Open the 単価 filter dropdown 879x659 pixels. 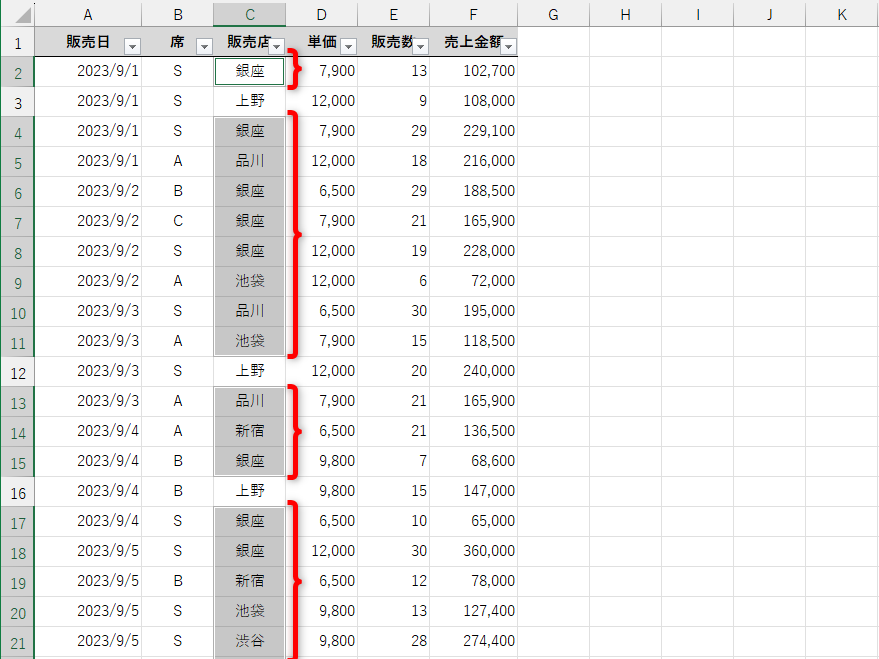(x=348, y=46)
